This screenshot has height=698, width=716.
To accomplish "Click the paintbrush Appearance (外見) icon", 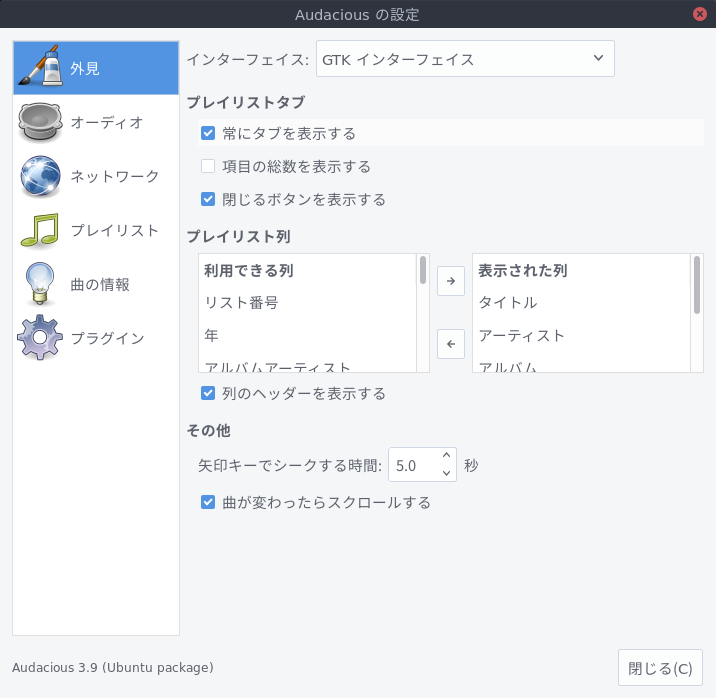I will click(40, 68).
